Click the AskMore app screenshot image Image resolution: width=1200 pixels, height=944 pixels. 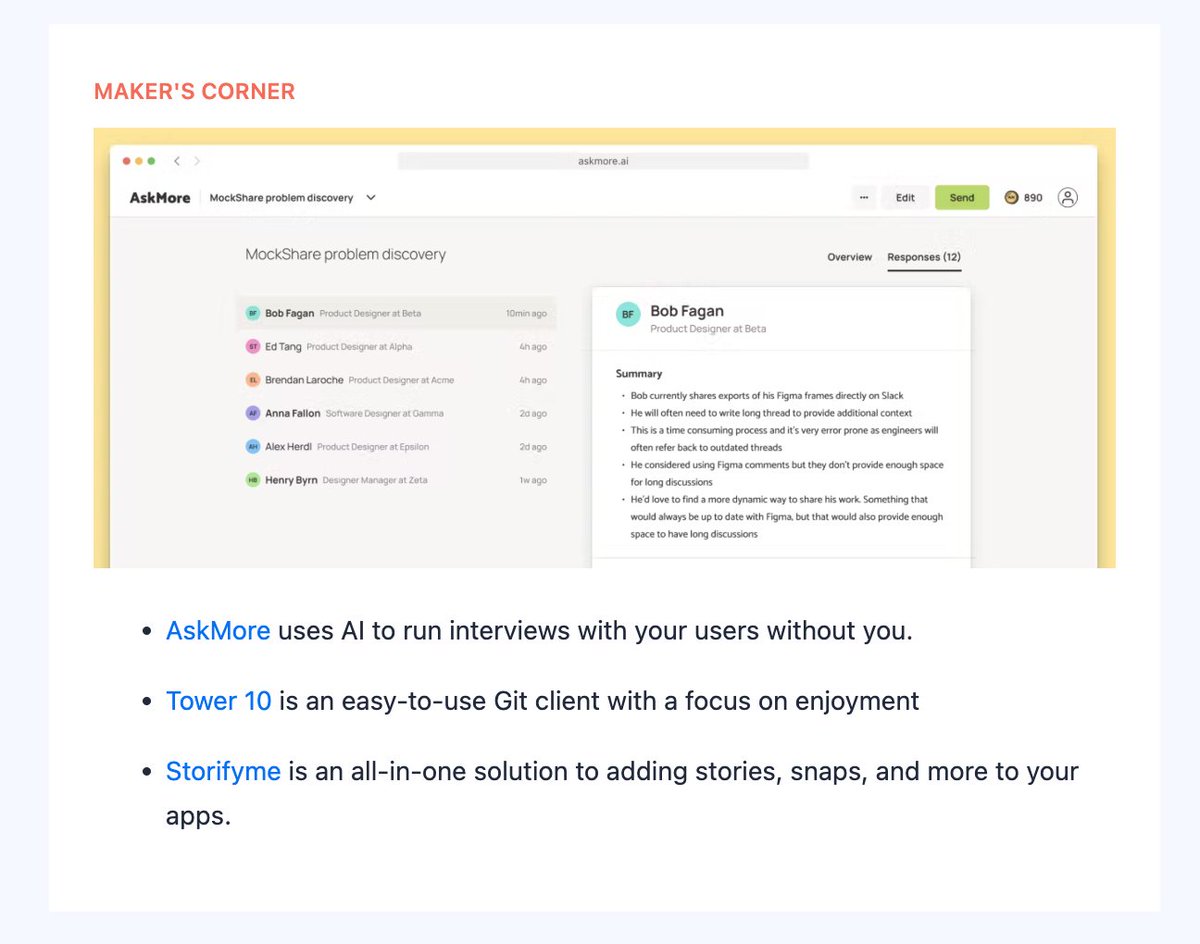click(604, 348)
